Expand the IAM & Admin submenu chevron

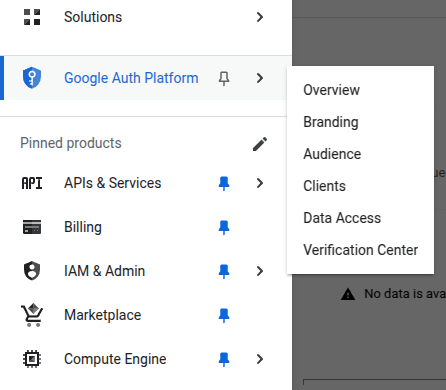(260, 271)
